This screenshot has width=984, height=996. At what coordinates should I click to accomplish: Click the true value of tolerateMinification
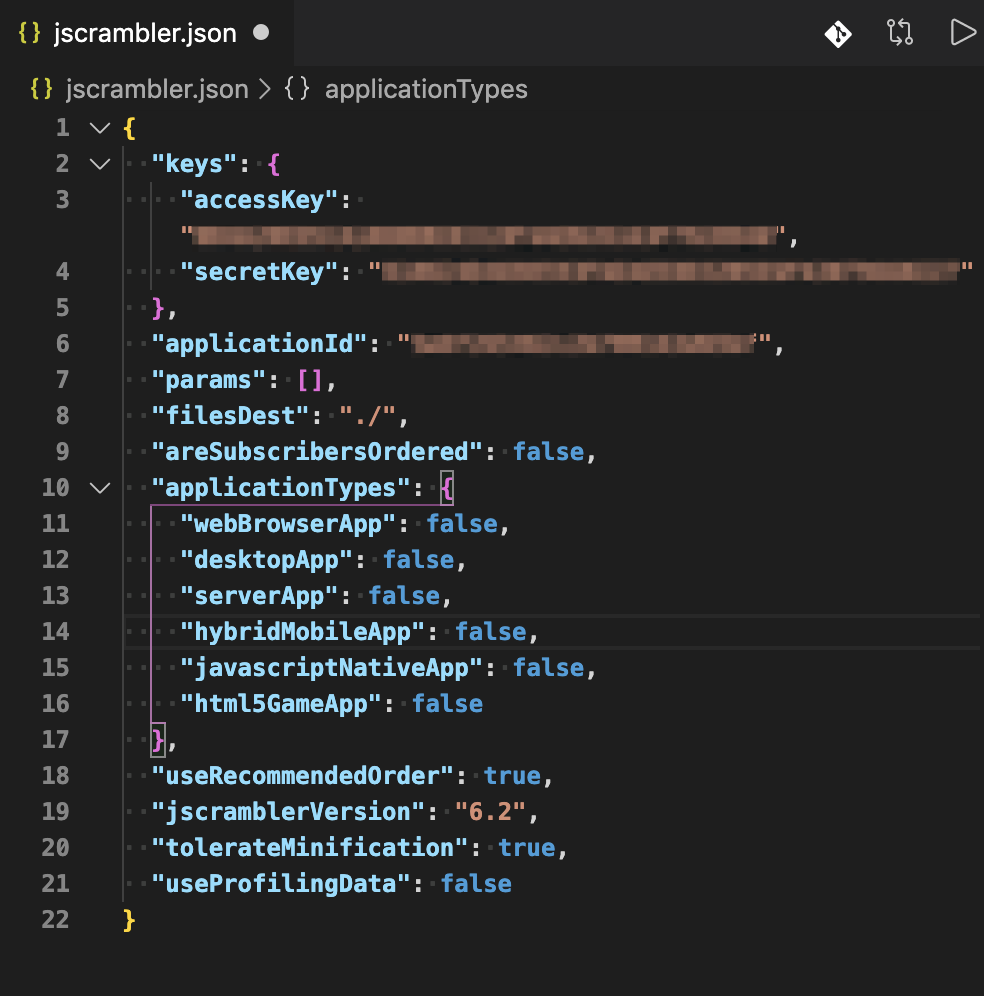527,848
